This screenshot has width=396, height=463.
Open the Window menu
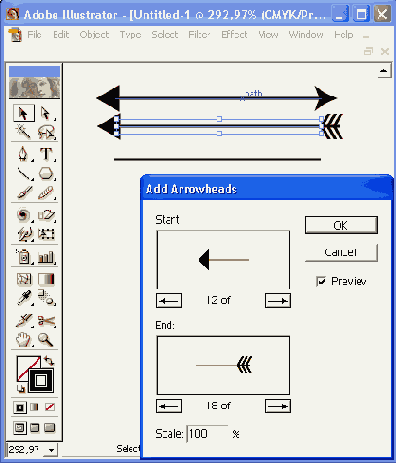pos(306,35)
